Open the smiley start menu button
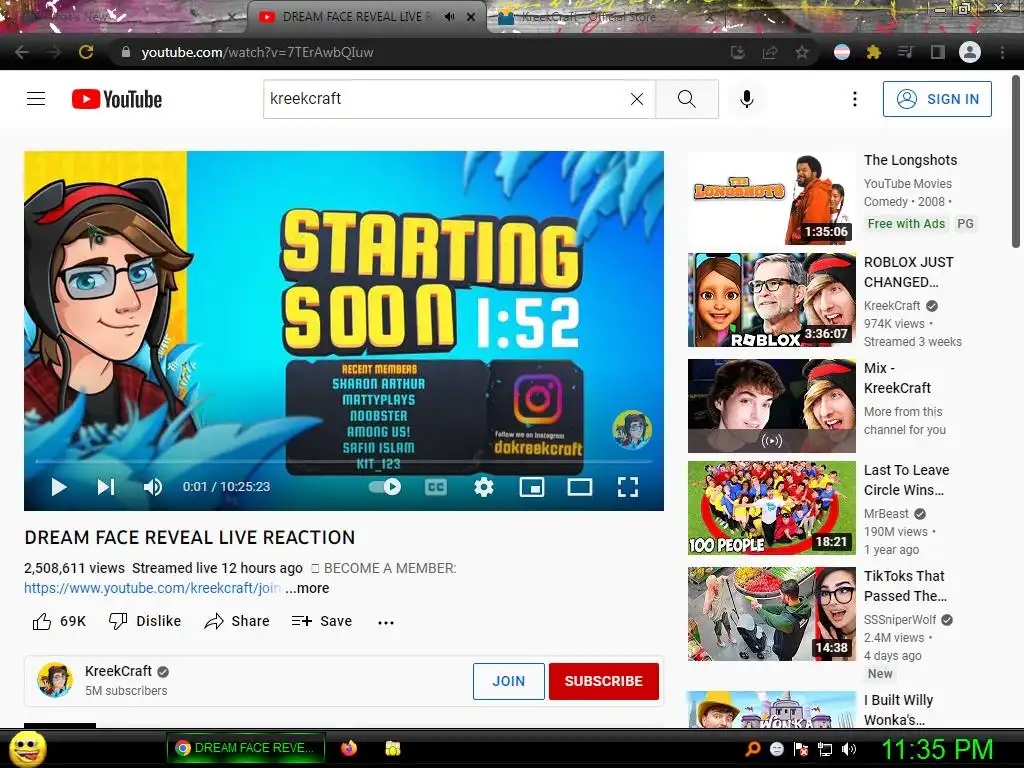 28,748
